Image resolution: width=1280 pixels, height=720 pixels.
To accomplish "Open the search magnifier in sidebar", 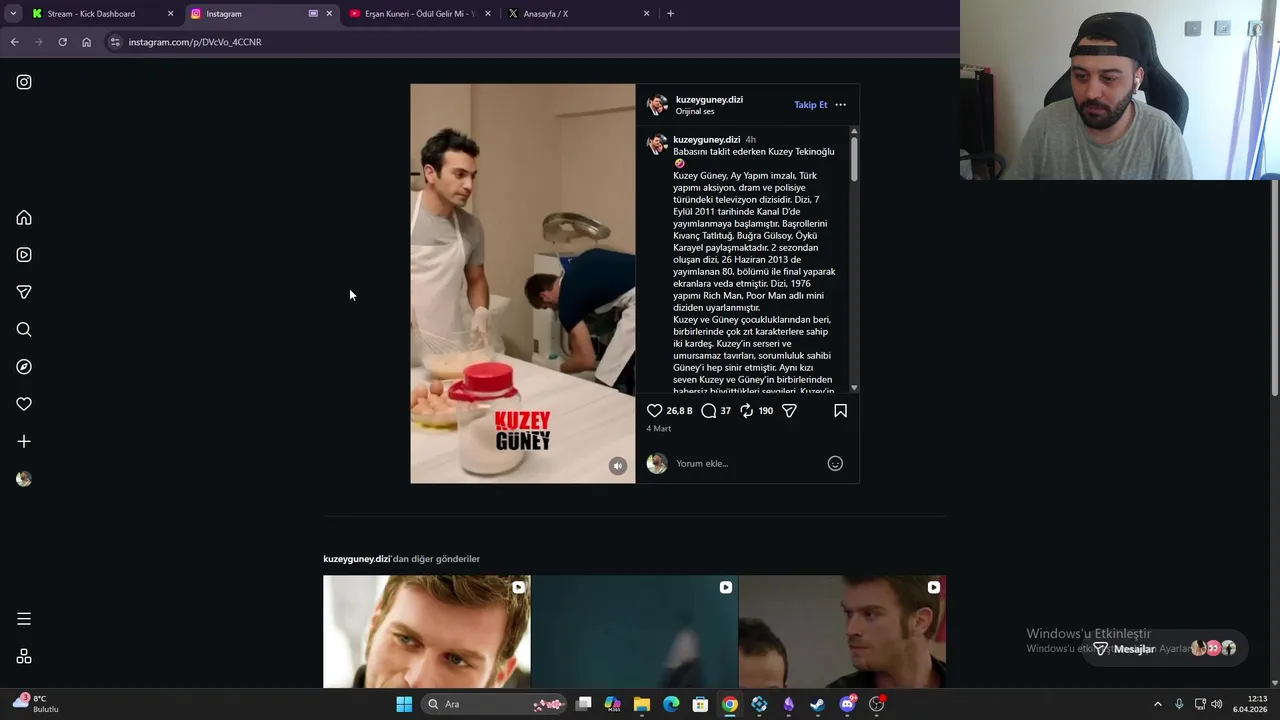I will pos(24,330).
